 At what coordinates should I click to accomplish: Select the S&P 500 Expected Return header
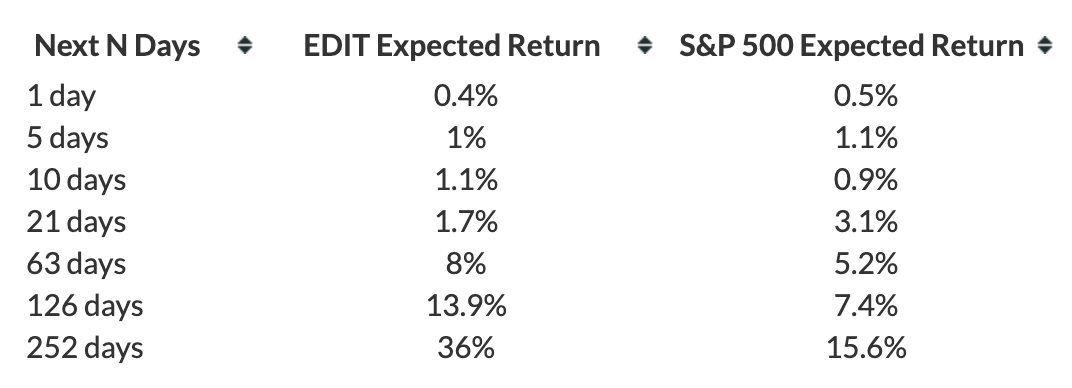(852, 46)
